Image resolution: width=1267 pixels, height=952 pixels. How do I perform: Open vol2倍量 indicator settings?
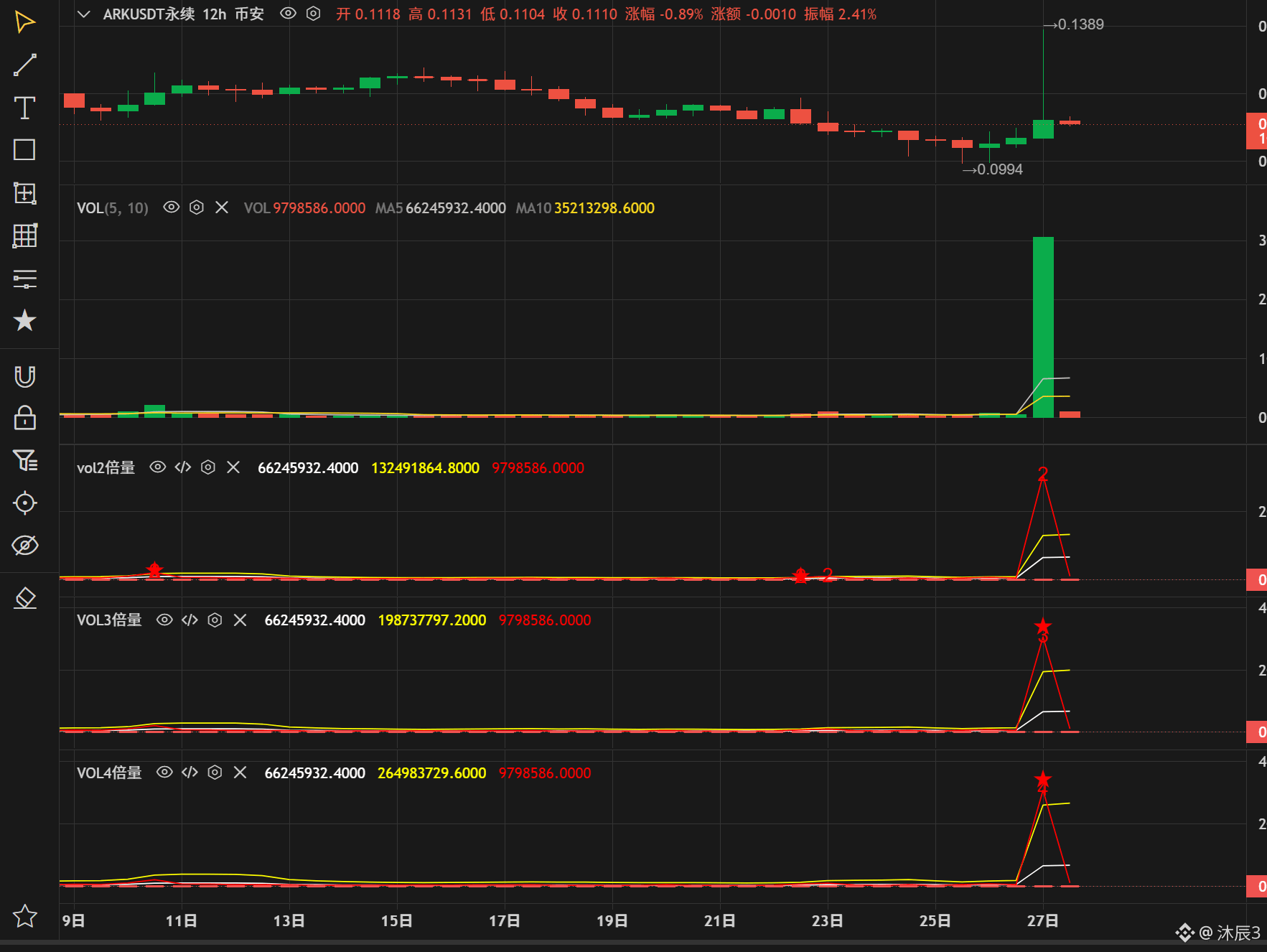pyautogui.click(x=208, y=467)
